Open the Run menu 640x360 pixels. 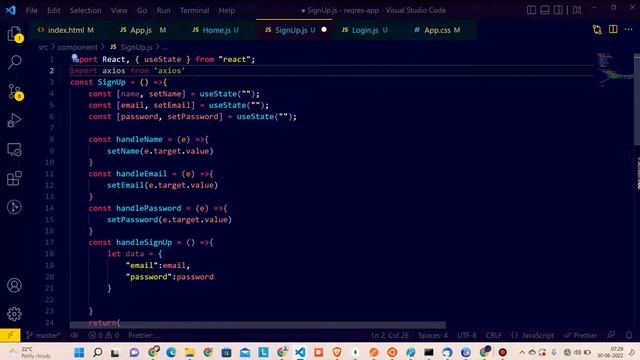[163, 10]
